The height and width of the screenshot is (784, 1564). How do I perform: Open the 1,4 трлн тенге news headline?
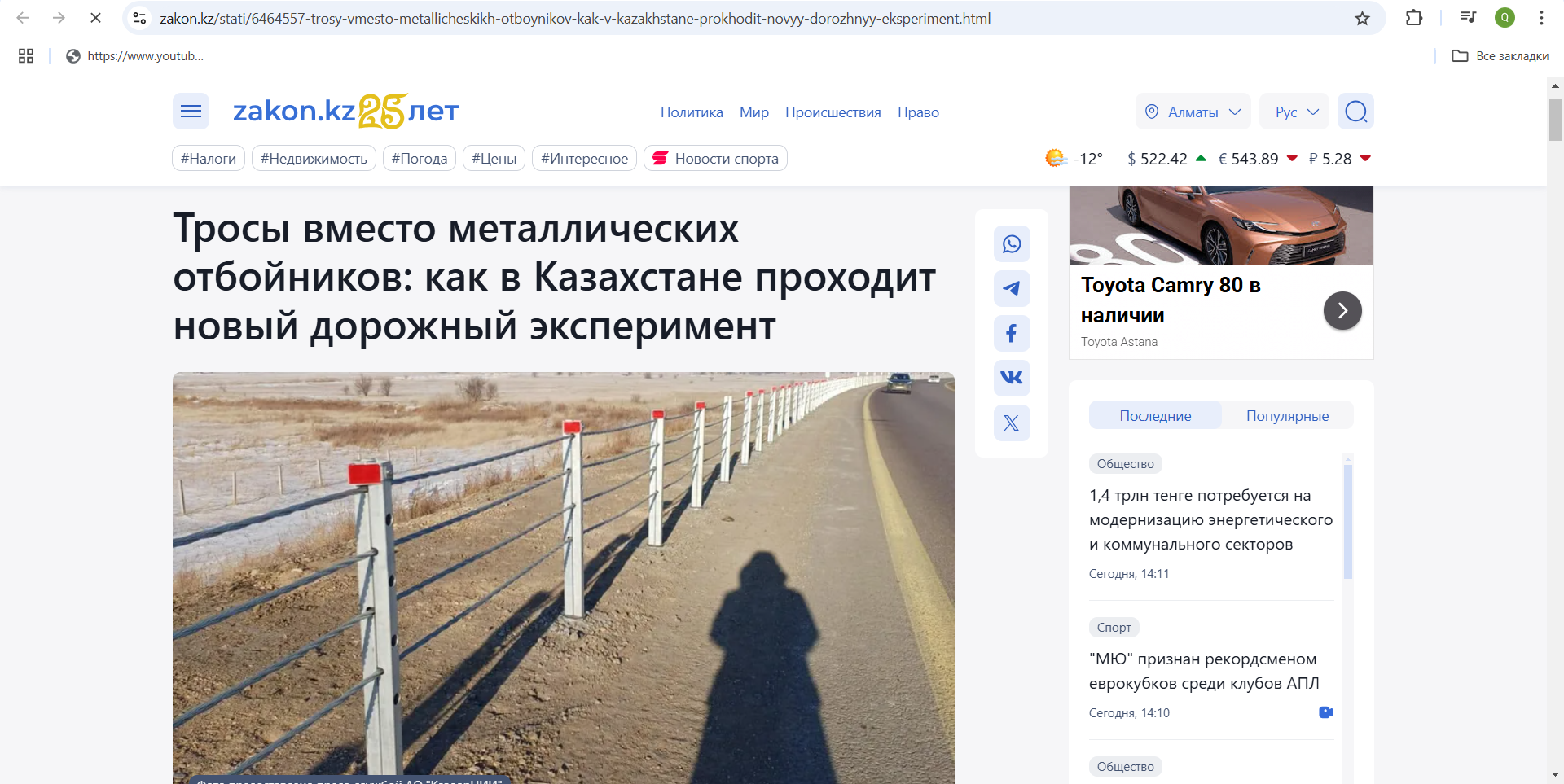pos(1210,519)
